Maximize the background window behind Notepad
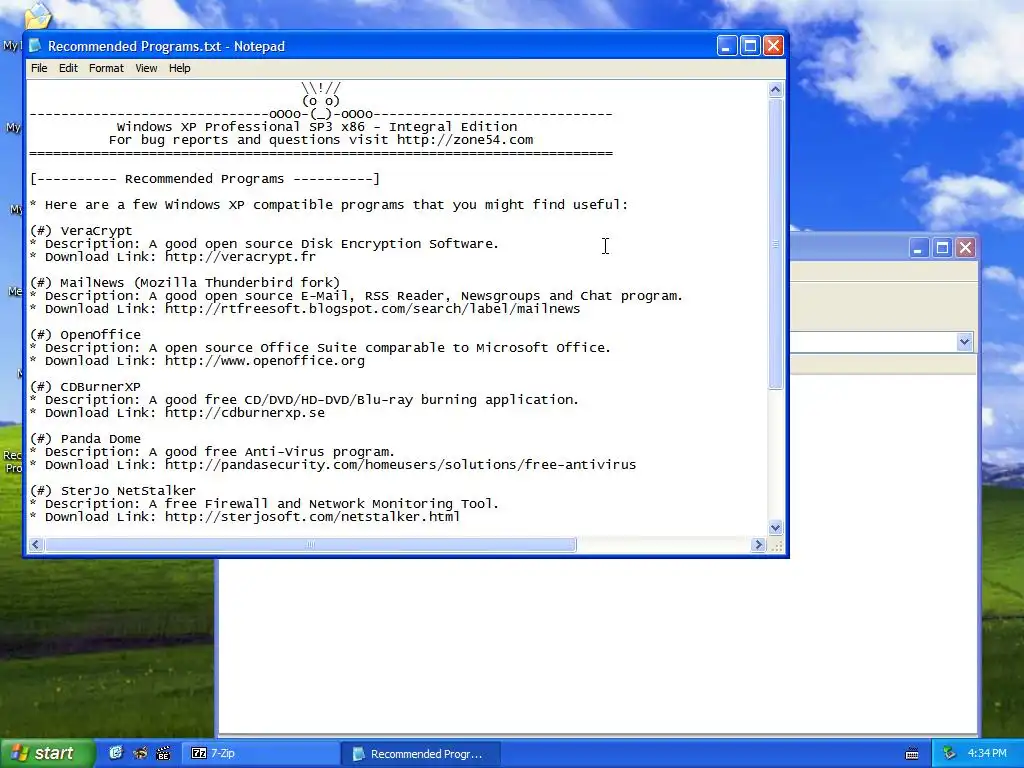Screen dimensions: 1024x768 [942, 248]
